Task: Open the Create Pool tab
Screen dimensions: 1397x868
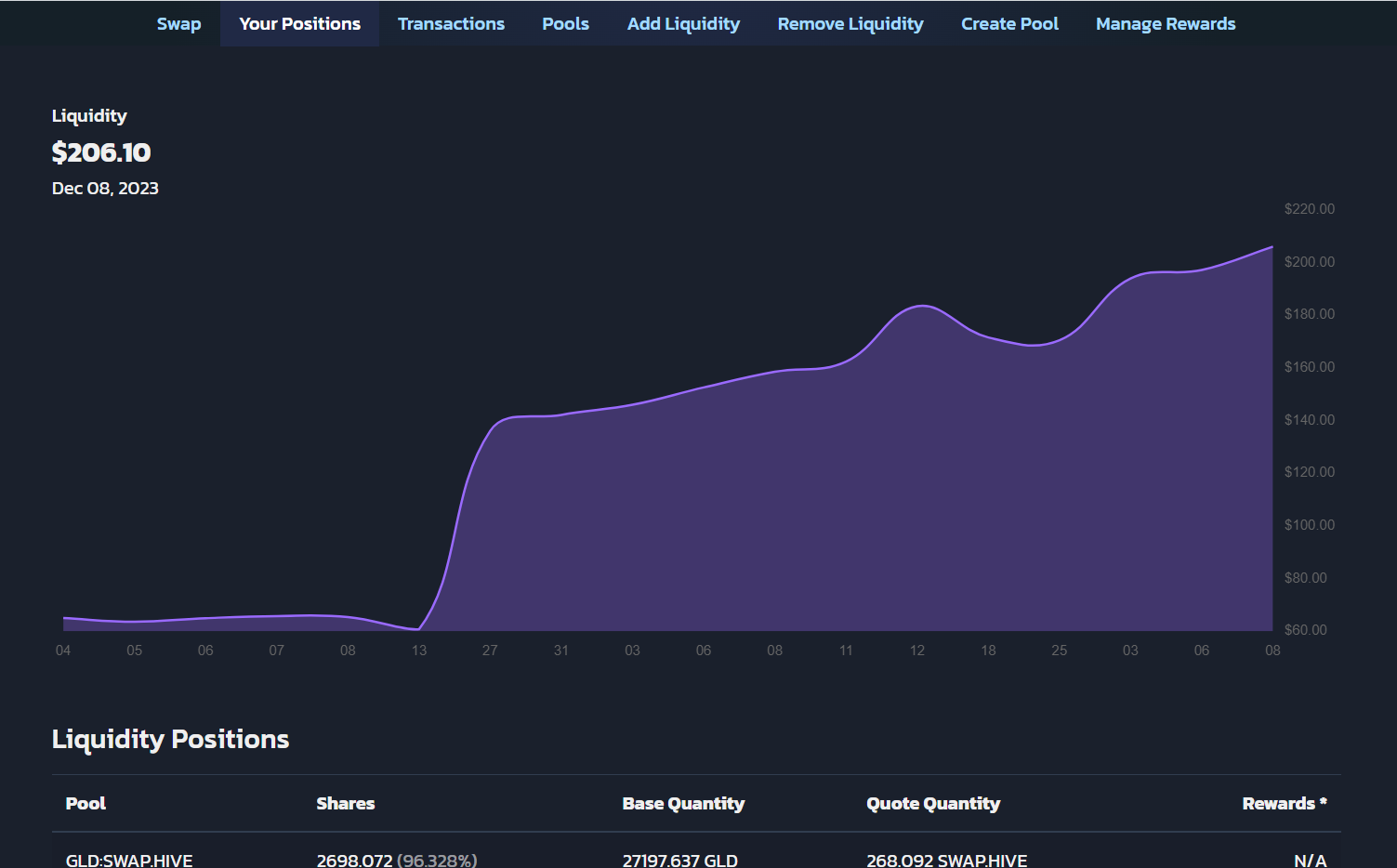Action: point(1009,24)
